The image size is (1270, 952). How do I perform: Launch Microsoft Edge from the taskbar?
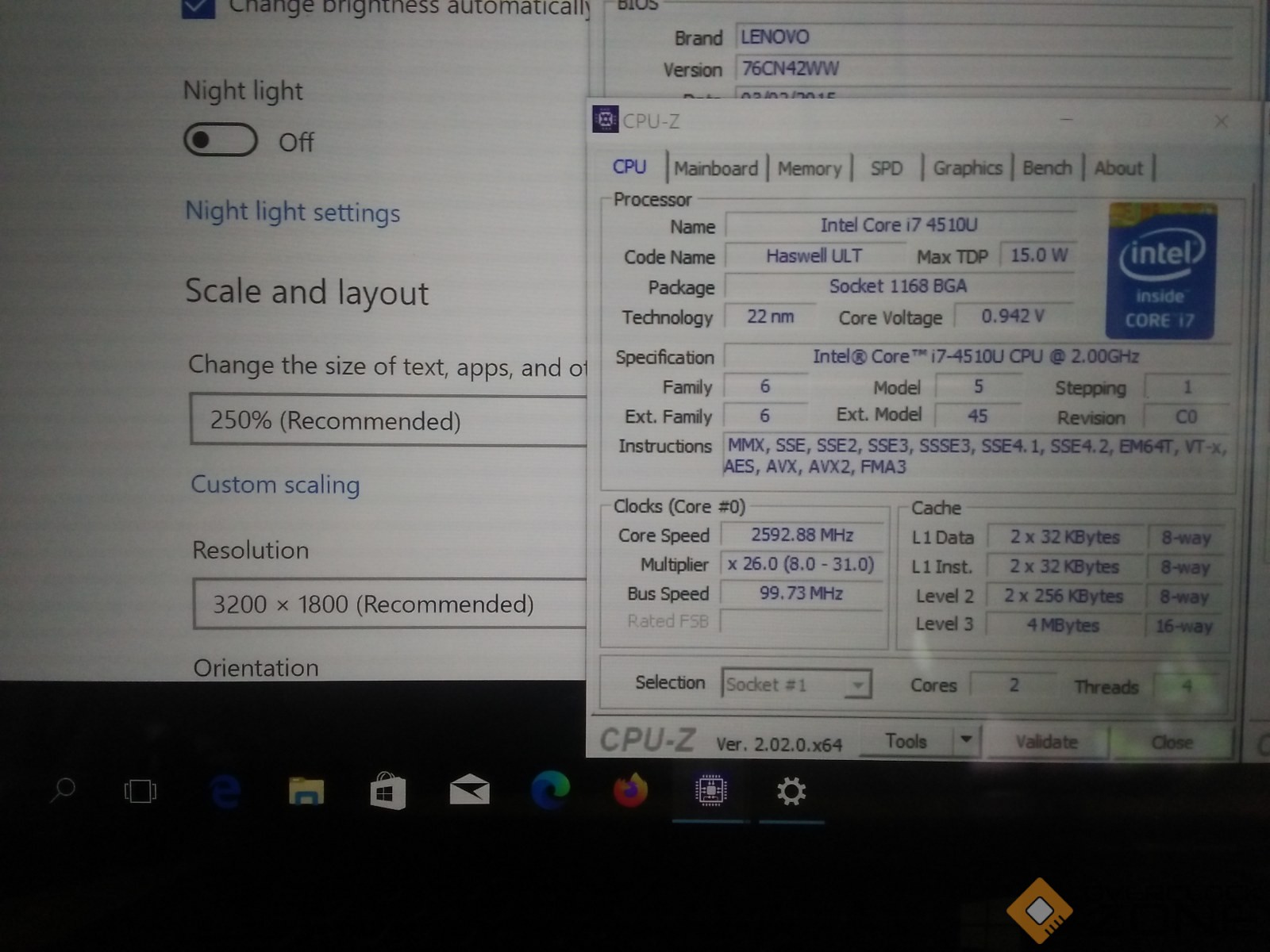tap(550, 790)
